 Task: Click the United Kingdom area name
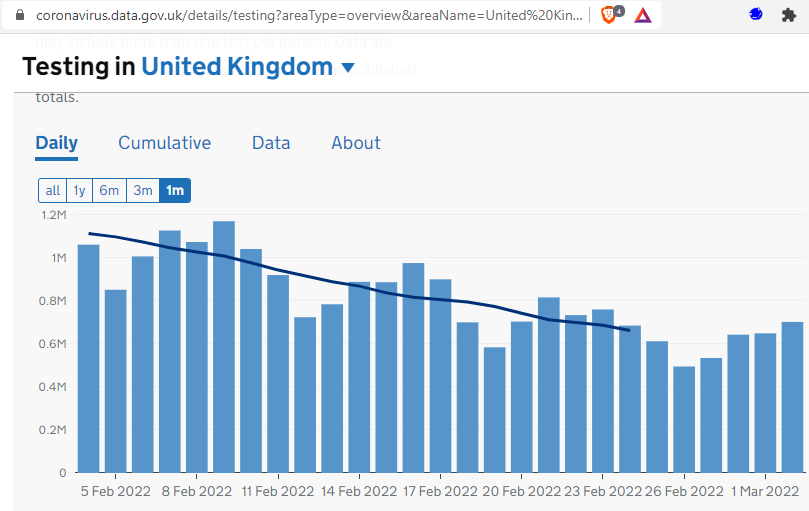[236, 67]
